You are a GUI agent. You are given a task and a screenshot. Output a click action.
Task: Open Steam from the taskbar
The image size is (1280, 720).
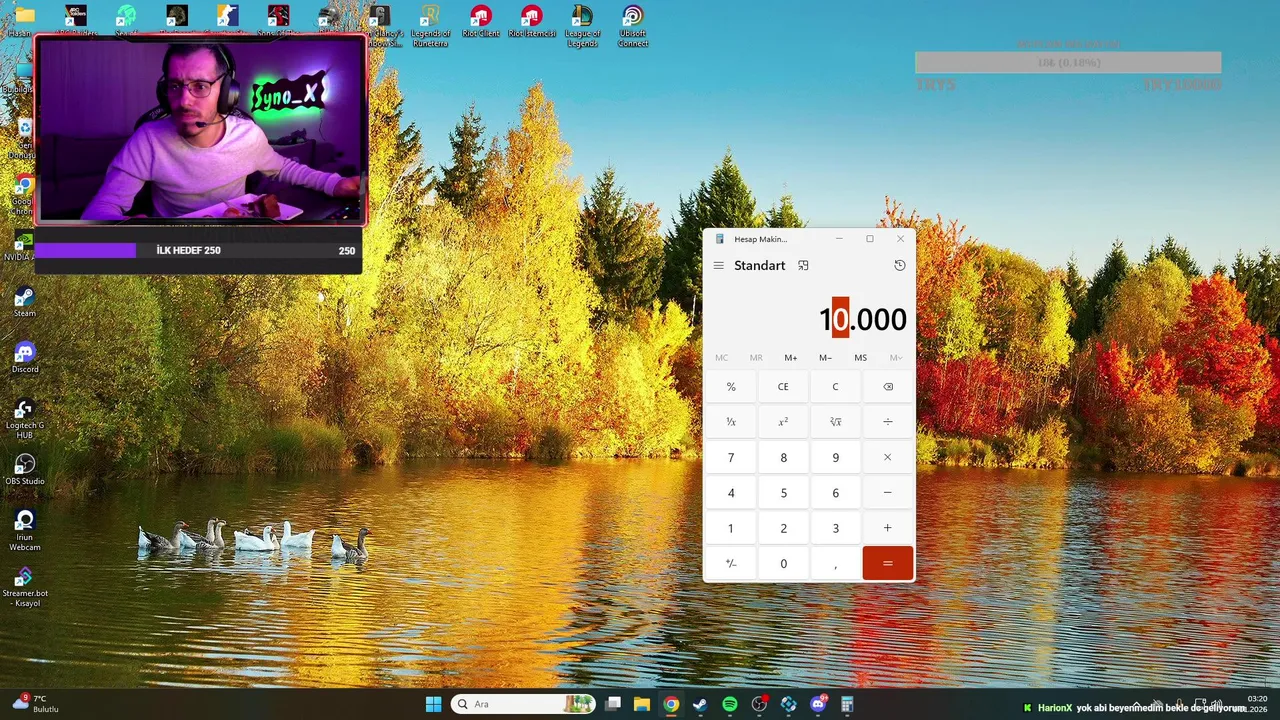(700, 704)
